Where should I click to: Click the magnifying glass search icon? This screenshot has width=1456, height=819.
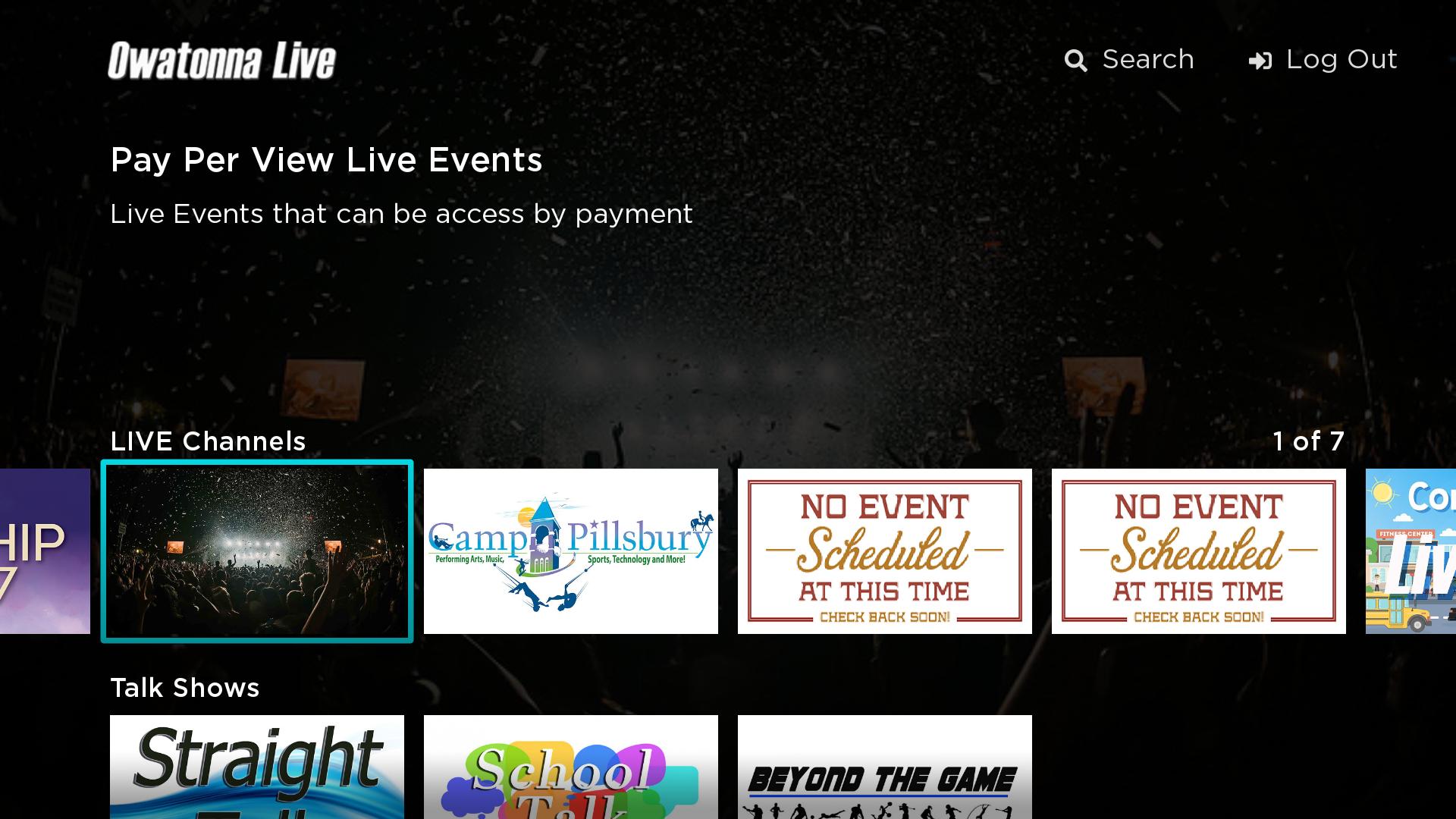[1075, 61]
